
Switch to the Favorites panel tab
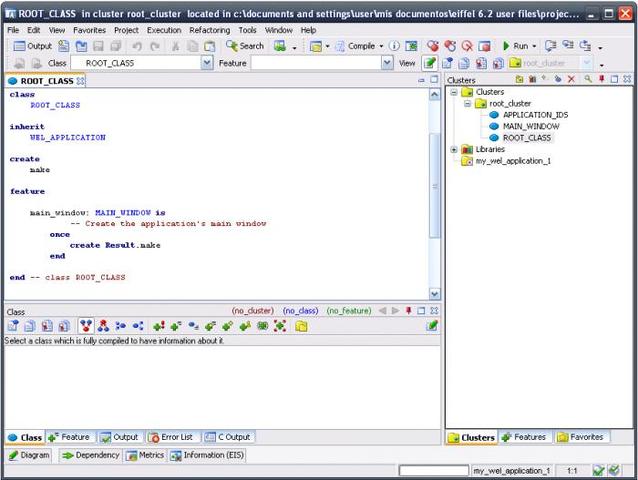point(581,437)
